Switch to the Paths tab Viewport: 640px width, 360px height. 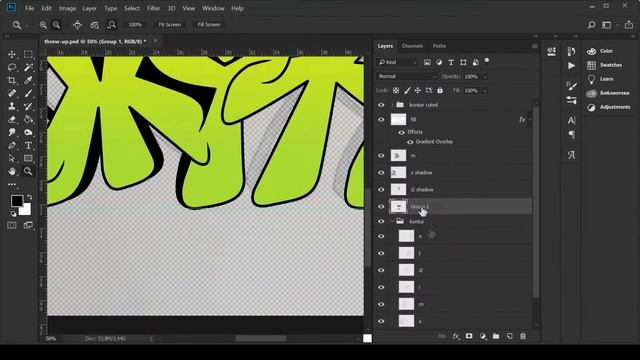coord(439,46)
